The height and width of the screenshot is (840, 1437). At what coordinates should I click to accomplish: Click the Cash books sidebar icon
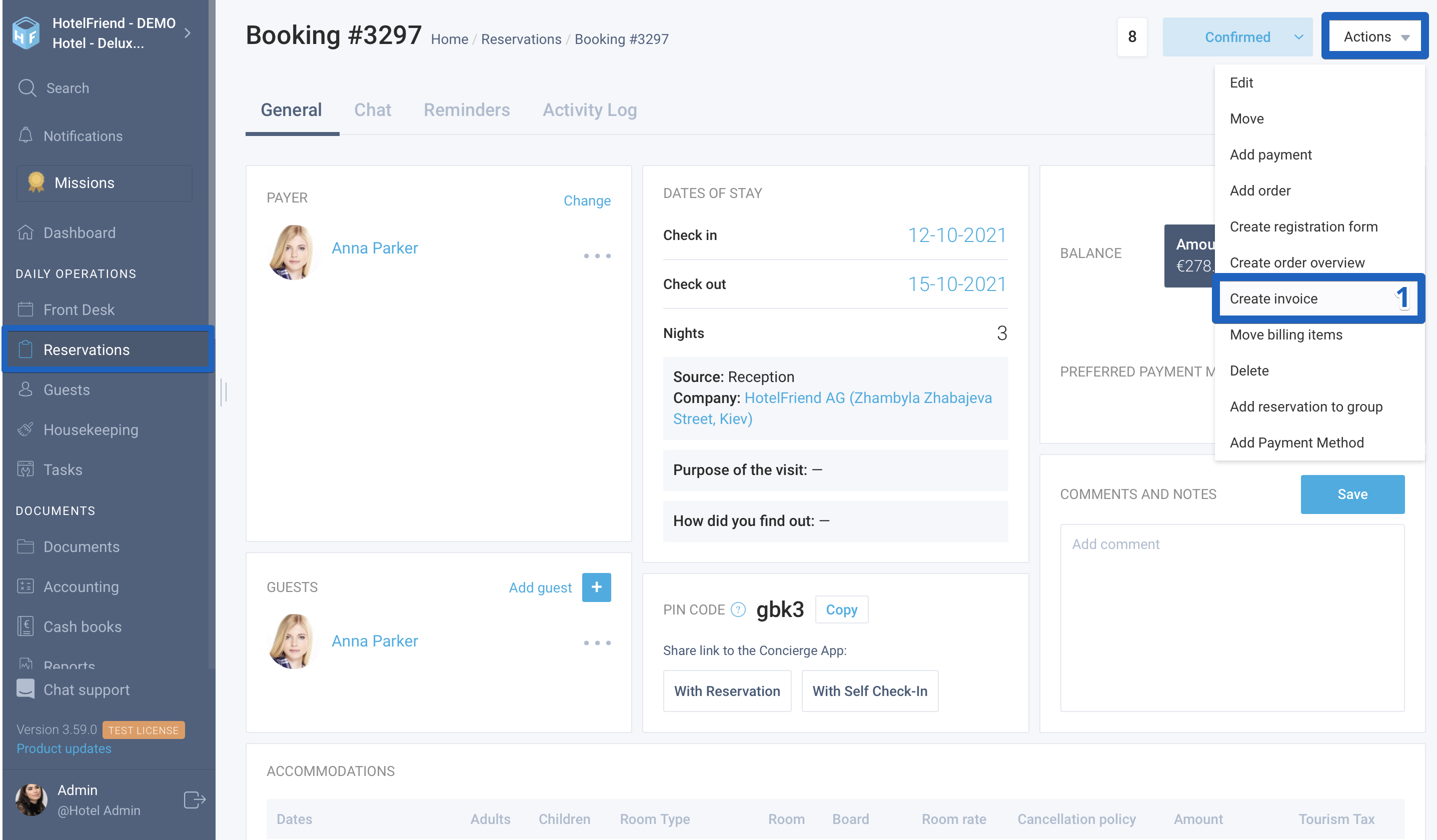pyautogui.click(x=25, y=626)
